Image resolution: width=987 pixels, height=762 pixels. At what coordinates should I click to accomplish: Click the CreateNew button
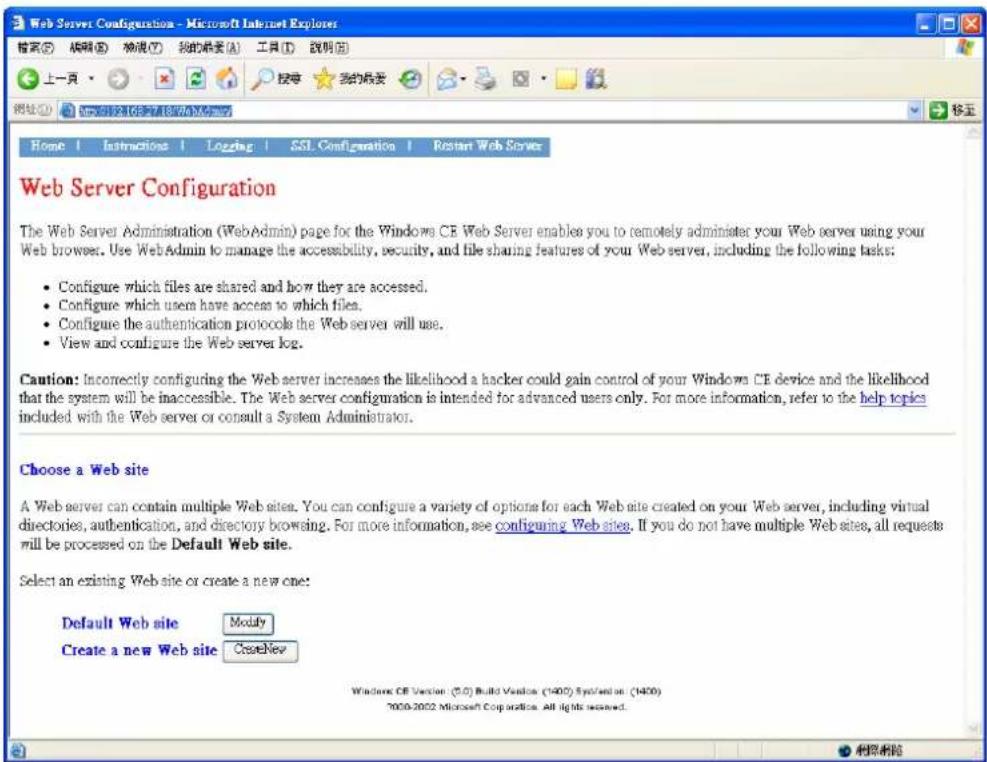[x=260, y=650]
